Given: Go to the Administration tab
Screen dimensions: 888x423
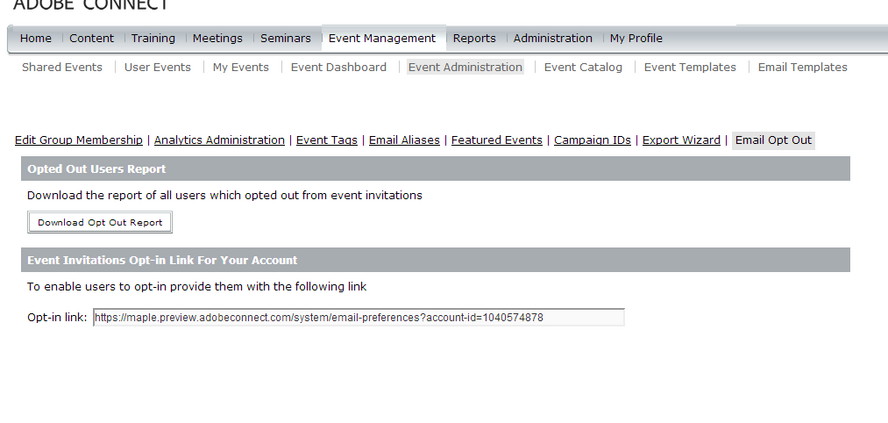Looking at the screenshot, I should (x=553, y=38).
